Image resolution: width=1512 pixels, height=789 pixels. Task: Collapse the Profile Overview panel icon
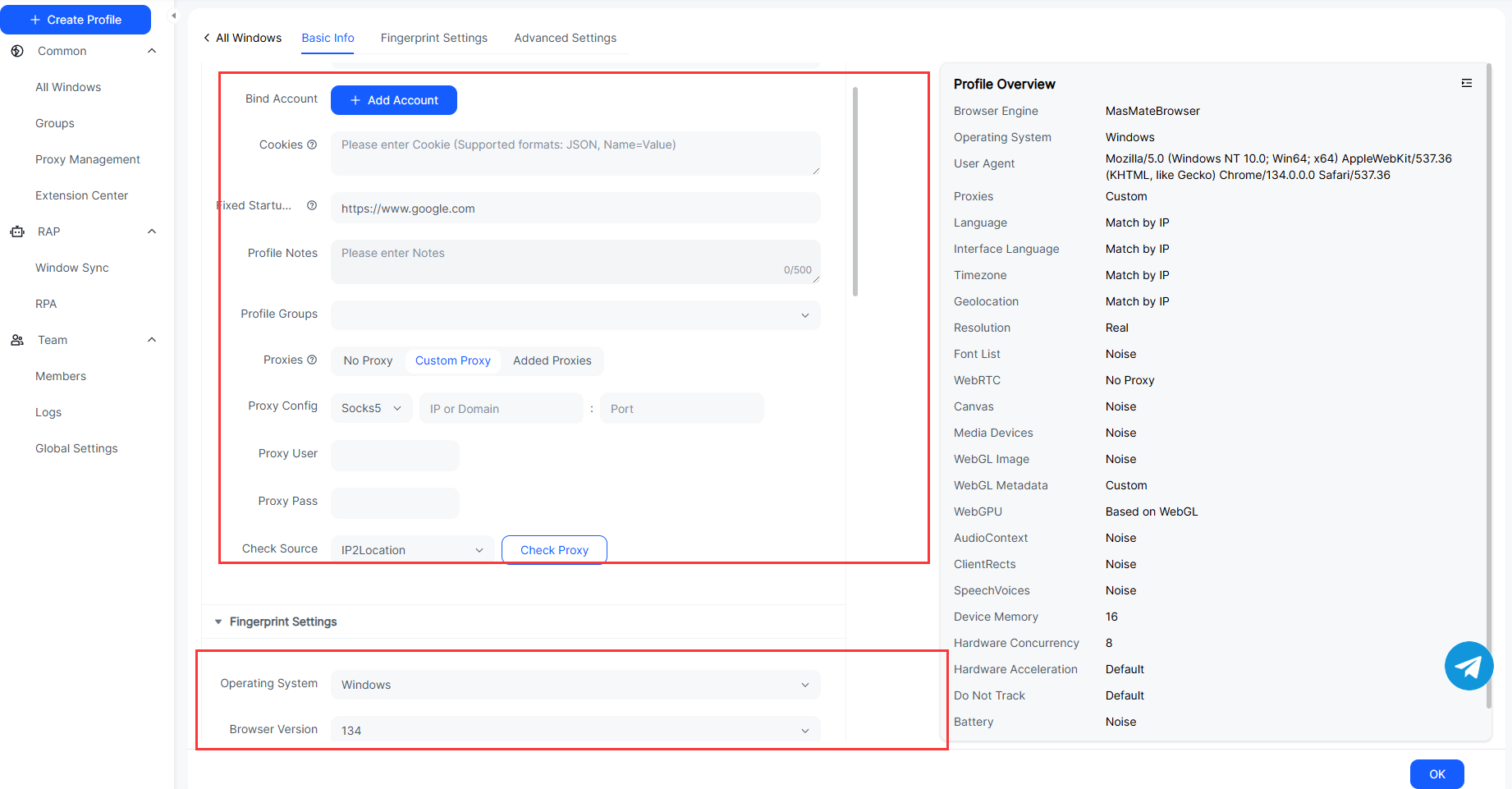[x=1467, y=83]
